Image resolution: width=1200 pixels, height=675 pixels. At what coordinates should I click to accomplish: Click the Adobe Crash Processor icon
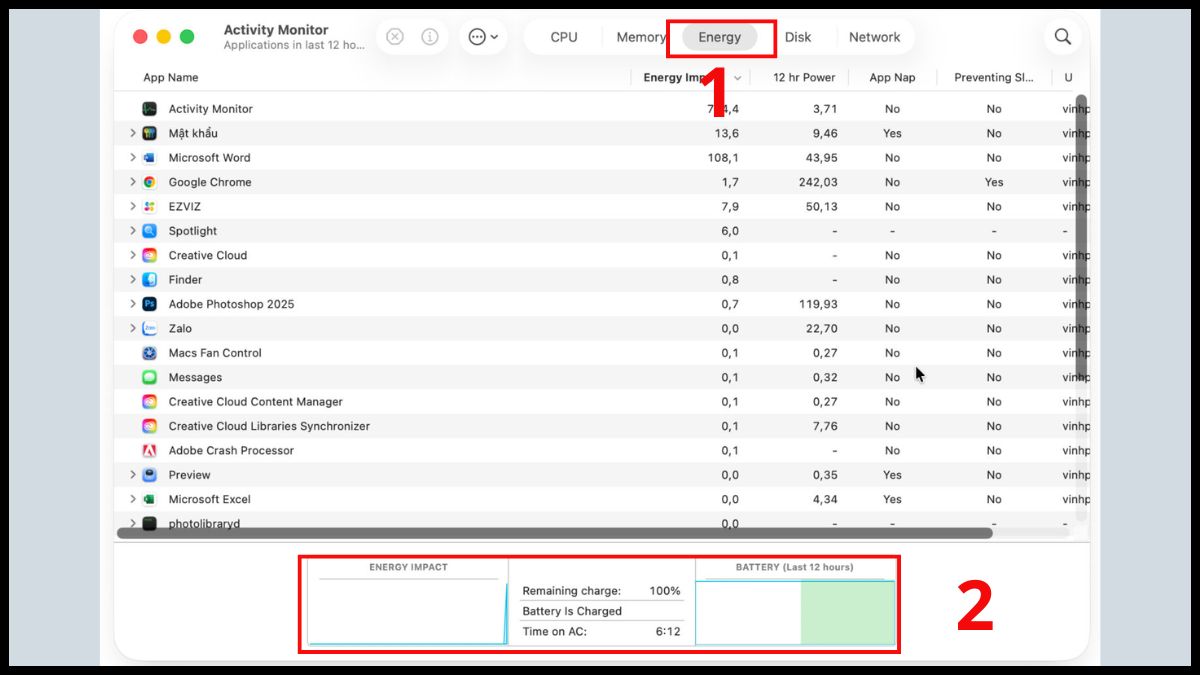[149, 451]
